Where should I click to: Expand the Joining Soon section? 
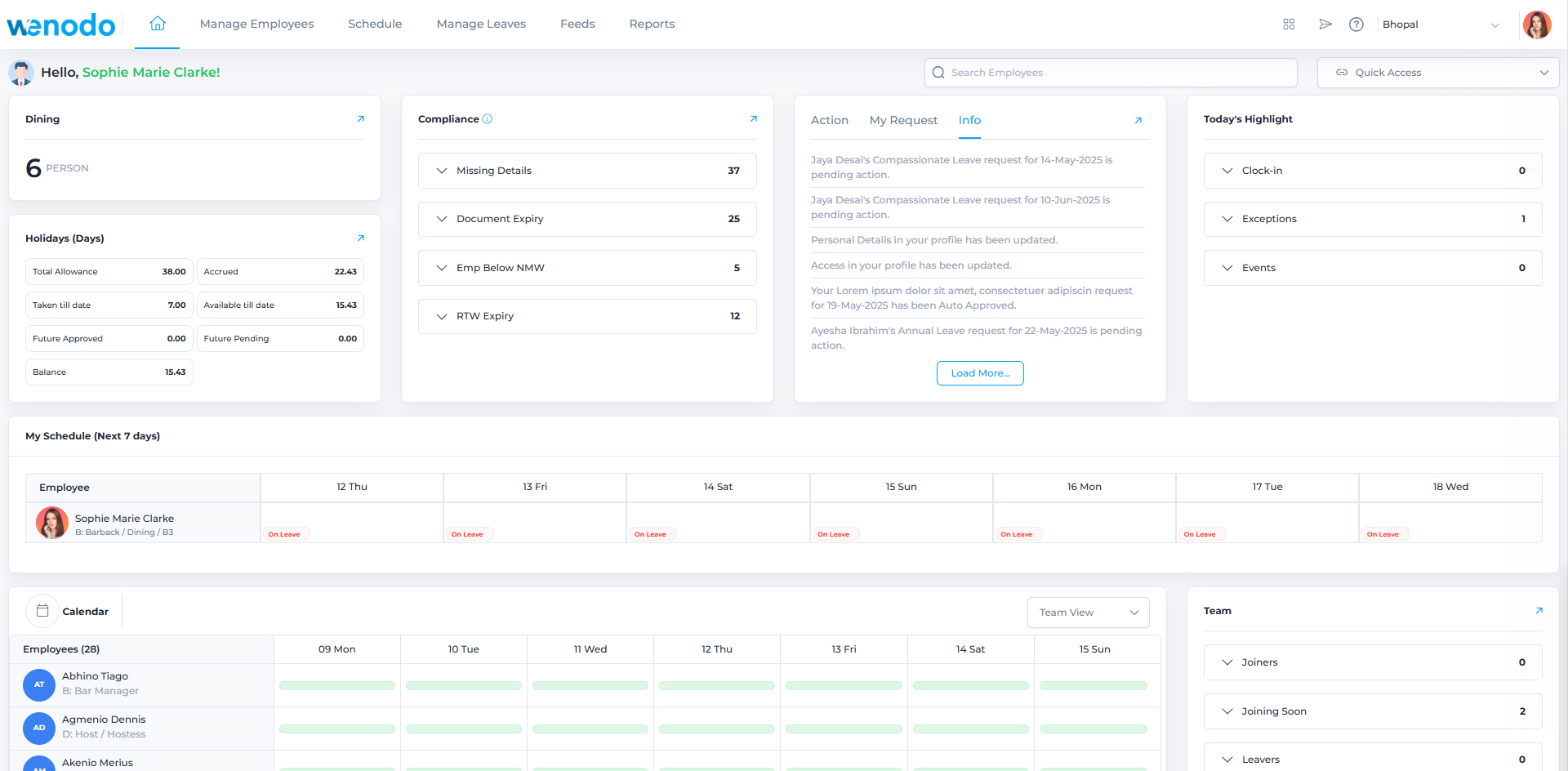click(1227, 711)
